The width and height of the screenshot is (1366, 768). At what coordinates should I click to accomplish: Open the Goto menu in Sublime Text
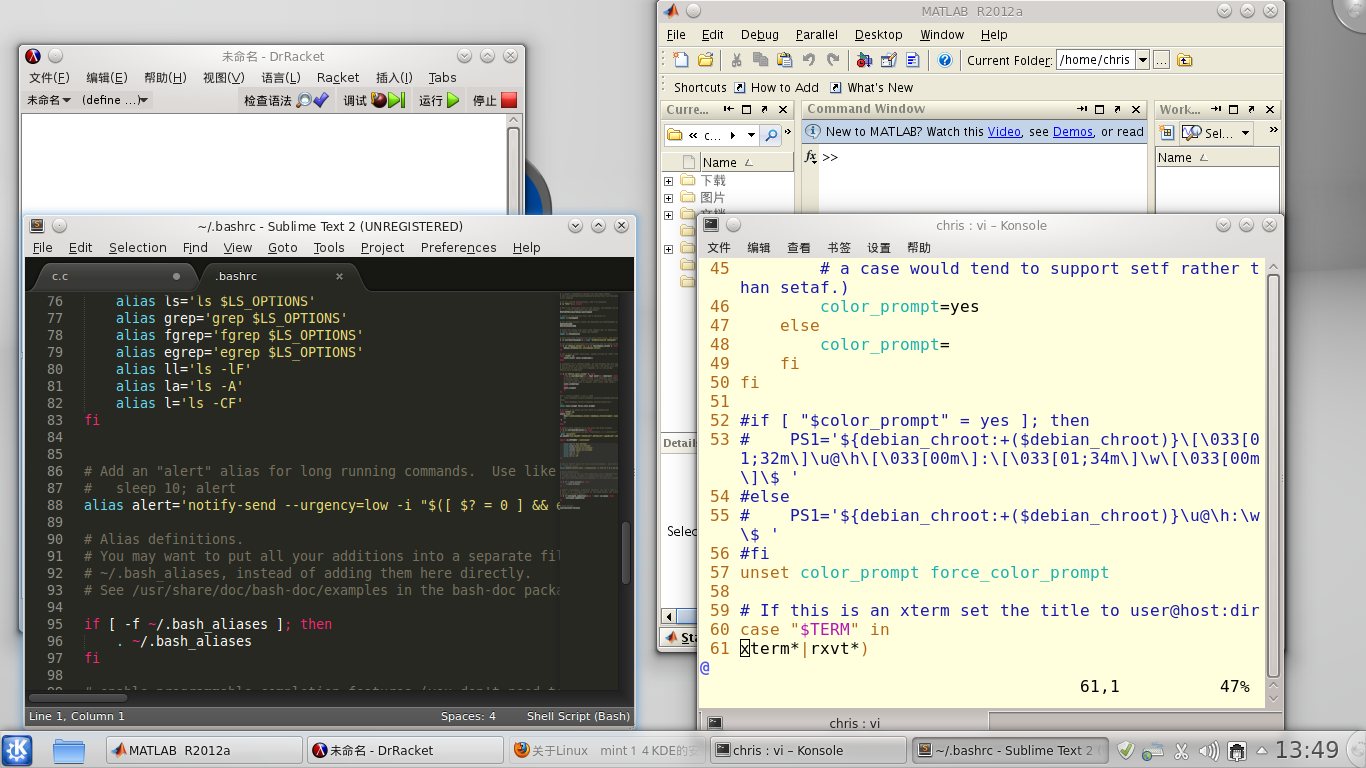(x=283, y=248)
